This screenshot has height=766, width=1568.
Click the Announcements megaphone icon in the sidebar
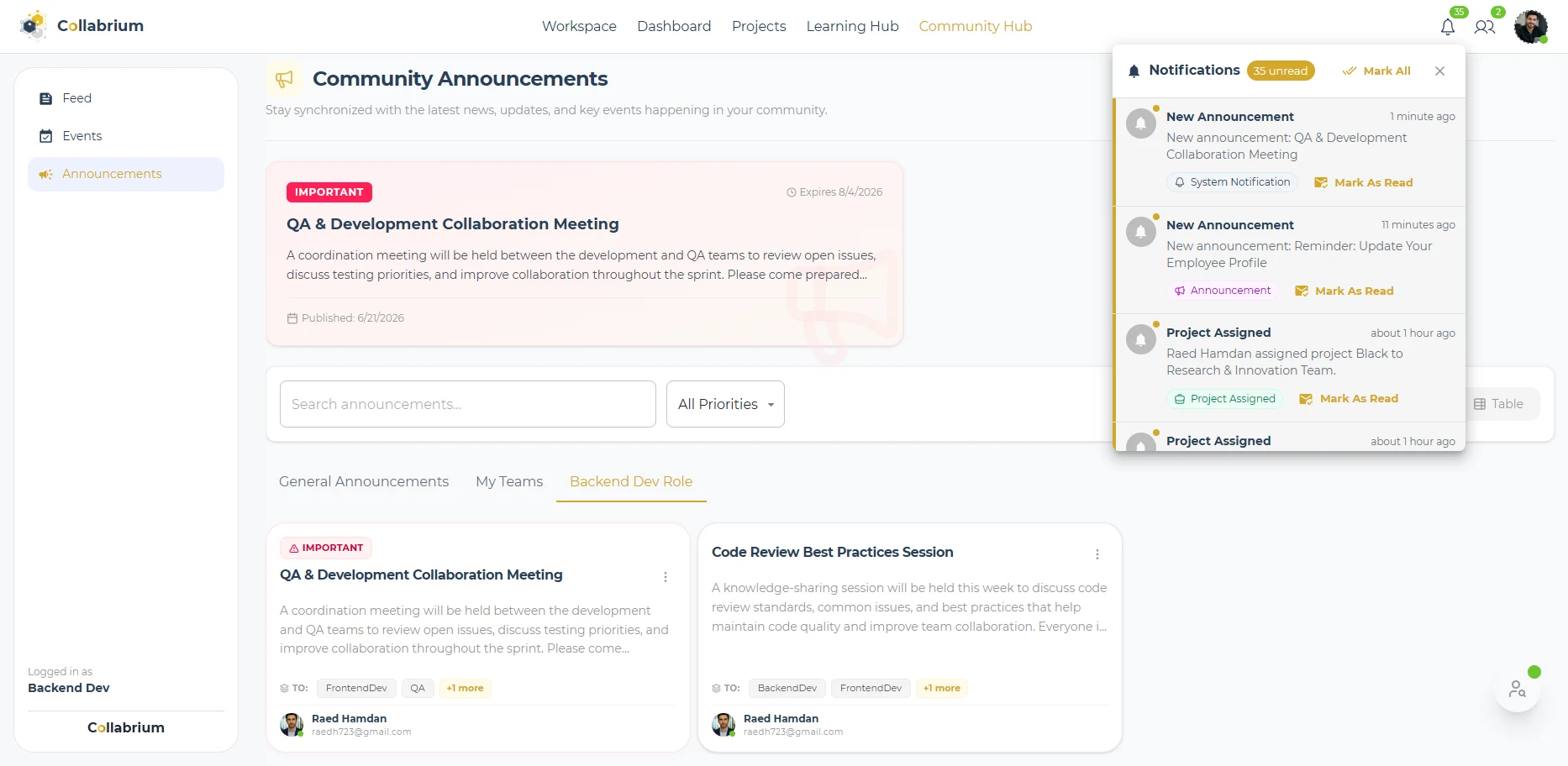[x=46, y=174]
